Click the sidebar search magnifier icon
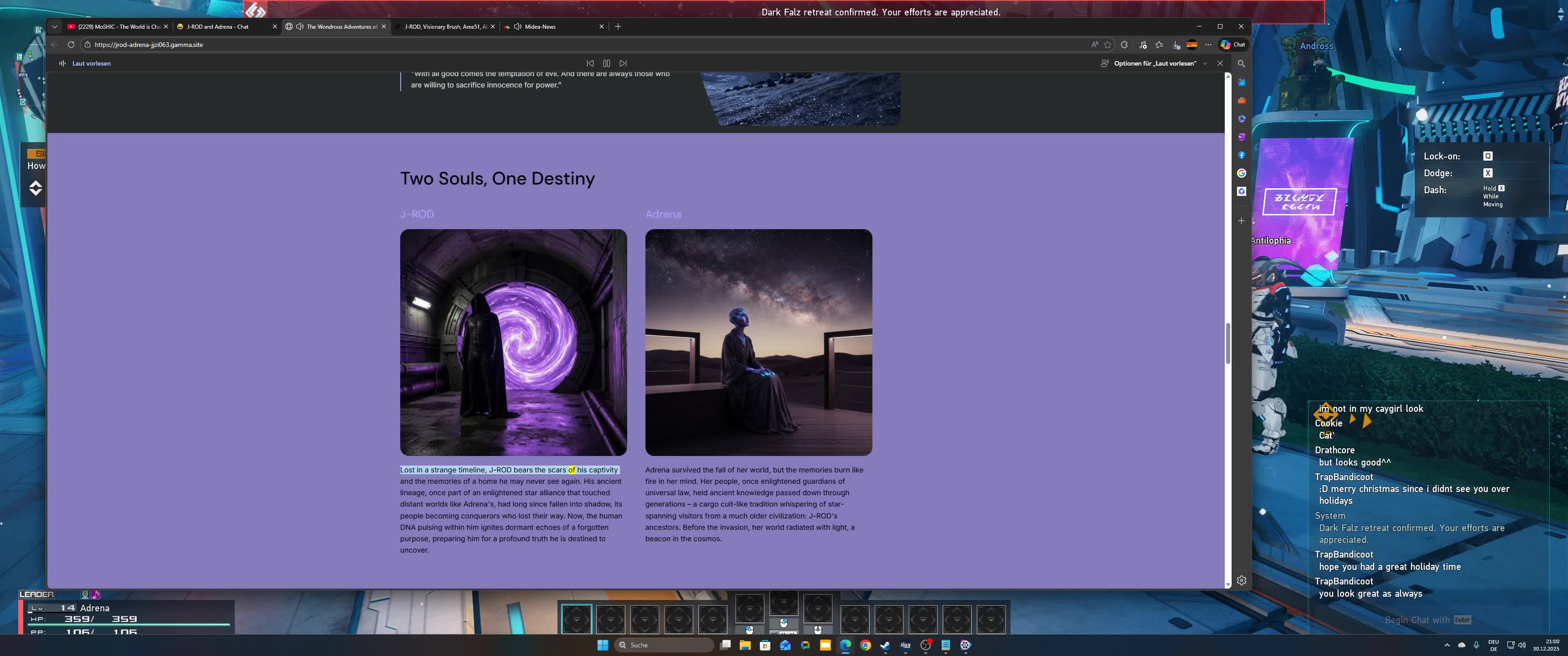This screenshot has width=1568, height=656. pyautogui.click(x=1241, y=63)
